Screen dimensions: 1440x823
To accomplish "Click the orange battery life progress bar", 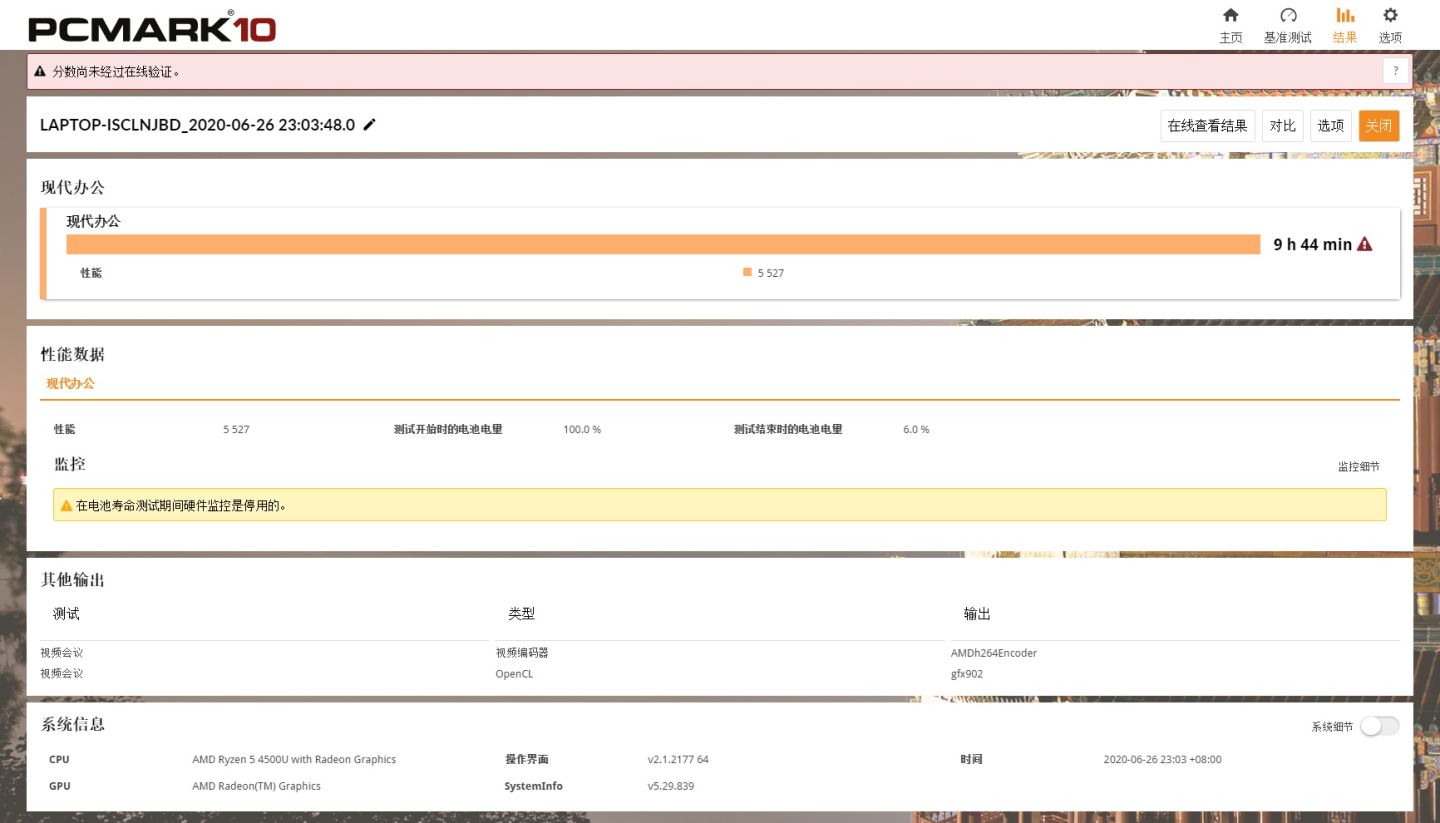I will click(660, 243).
